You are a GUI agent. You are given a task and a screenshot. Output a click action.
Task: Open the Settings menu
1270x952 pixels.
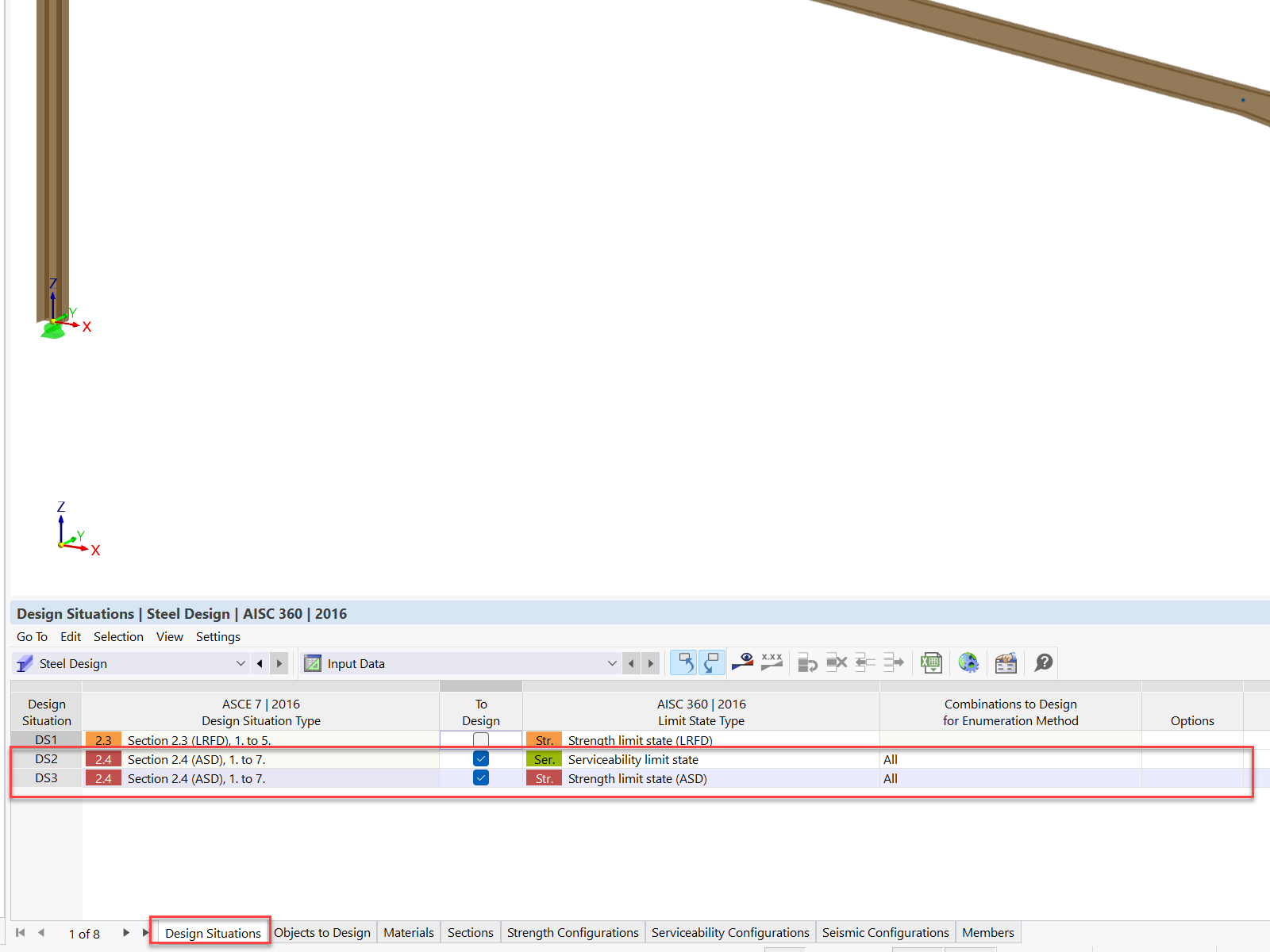pyautogui.click(x=217, y=636)
